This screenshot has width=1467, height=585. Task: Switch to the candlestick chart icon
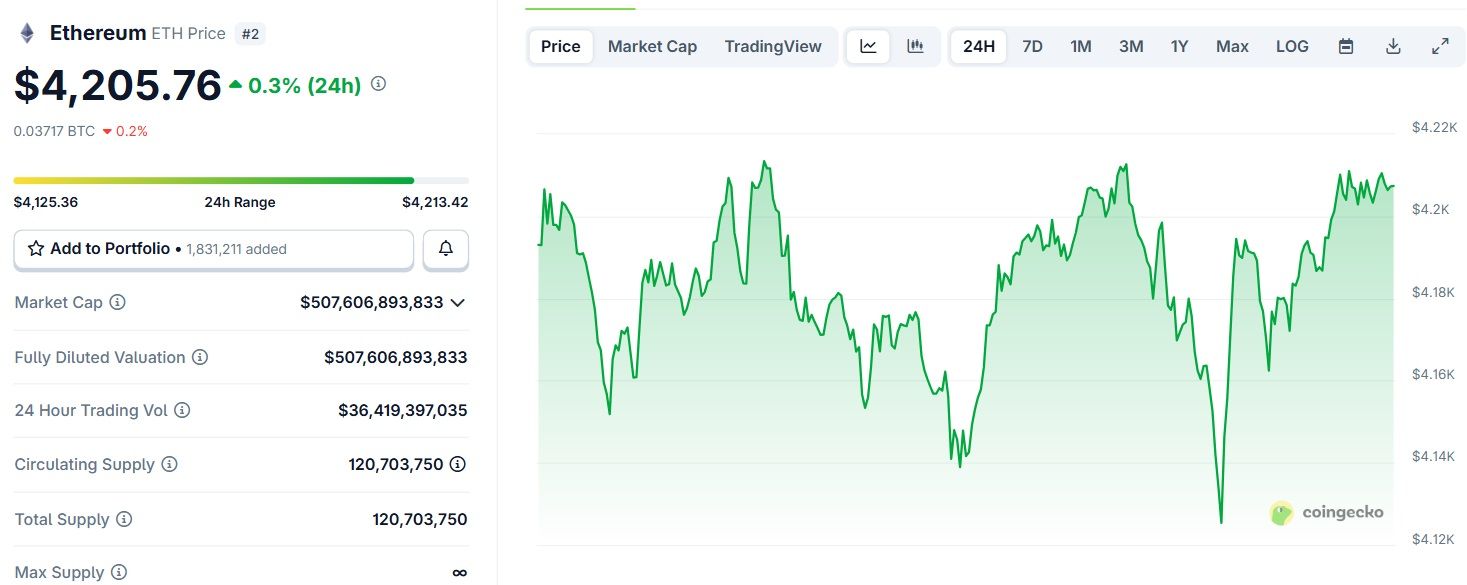pos(916,45)
